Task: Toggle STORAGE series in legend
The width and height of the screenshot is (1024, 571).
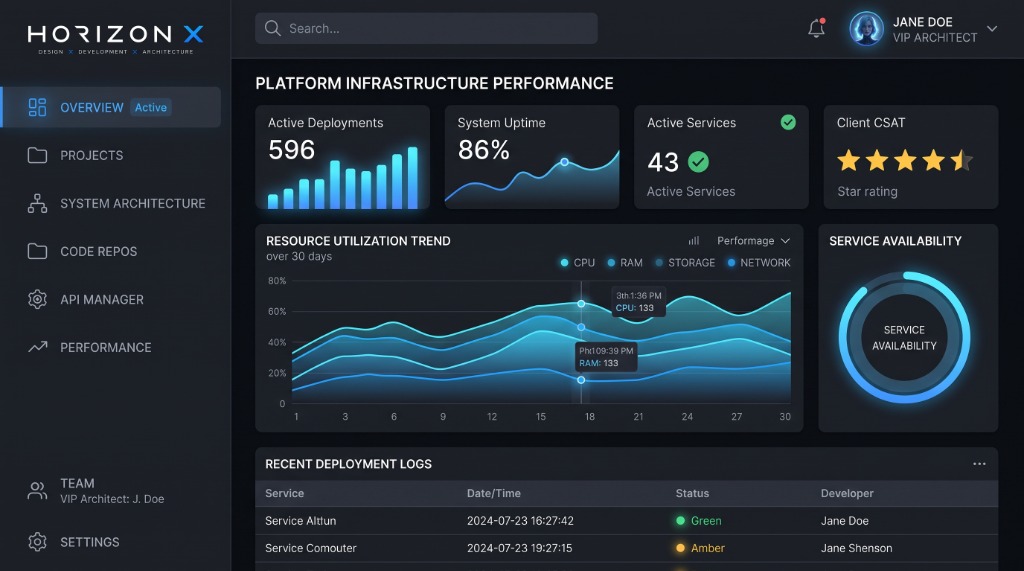Action: click(685, 263)
